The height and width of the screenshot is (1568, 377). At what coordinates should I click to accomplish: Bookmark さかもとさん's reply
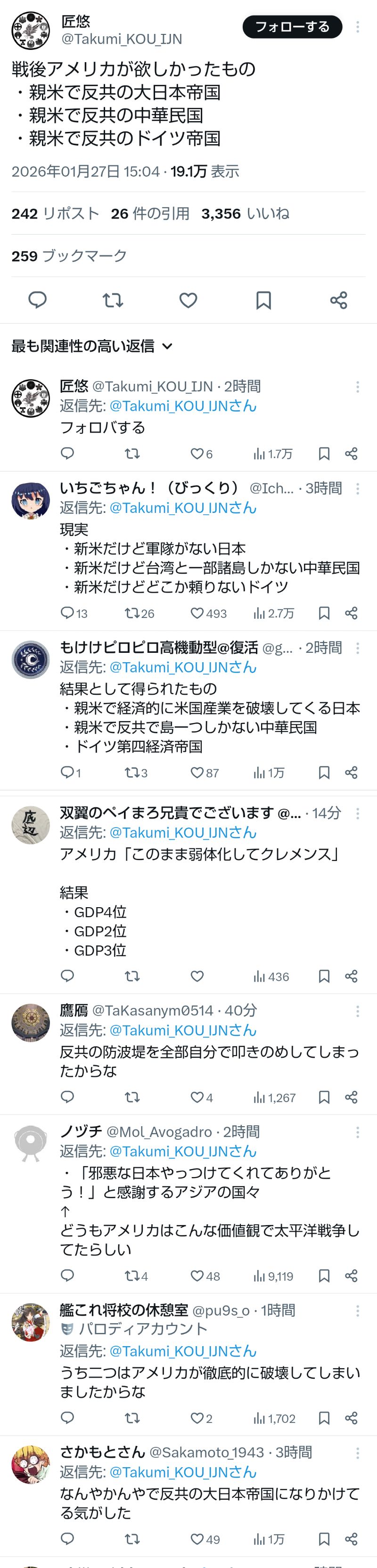point(324,1539)
